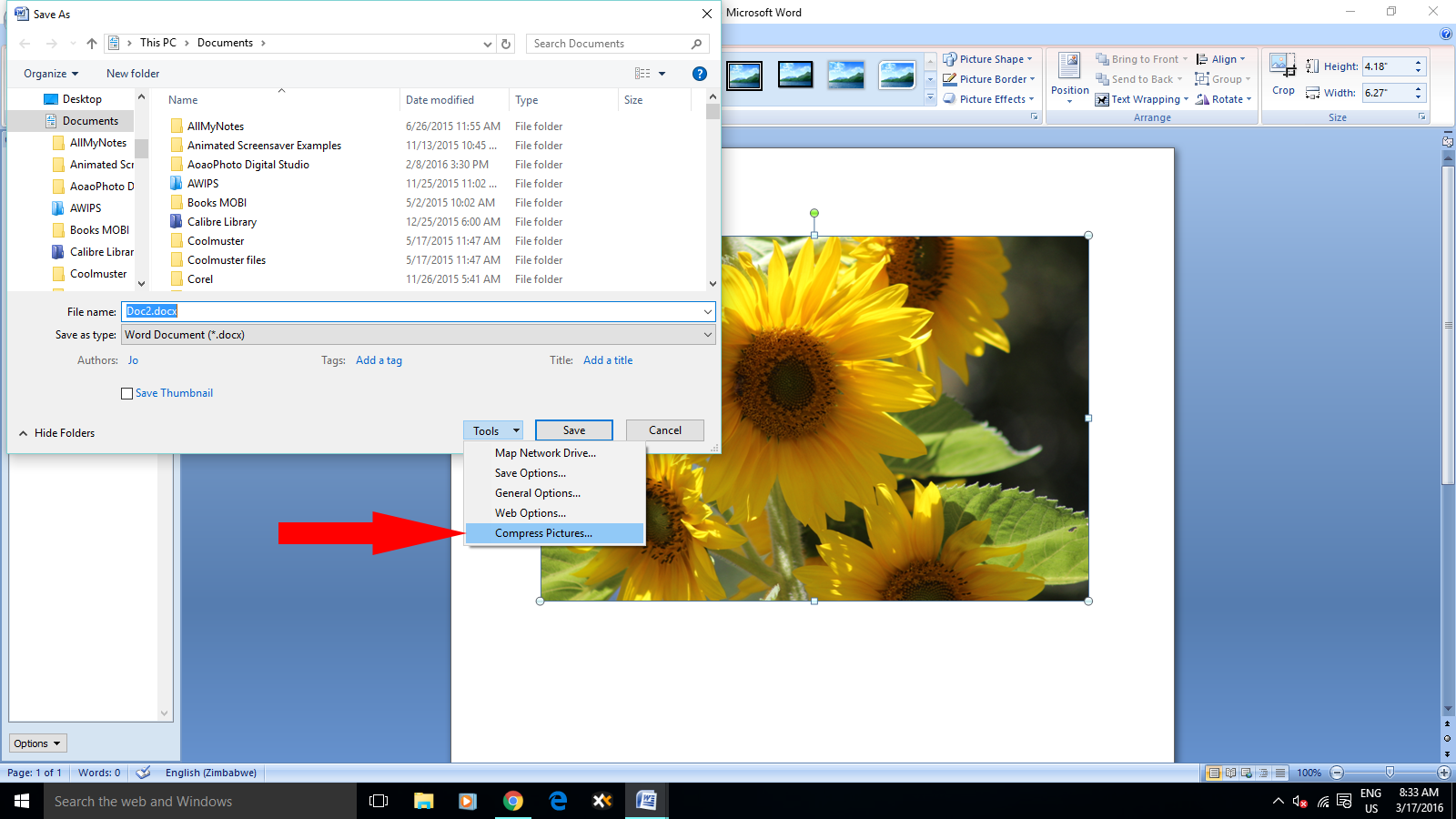Click the Save button
The image size is (1456, 819).
click(573, 430)
